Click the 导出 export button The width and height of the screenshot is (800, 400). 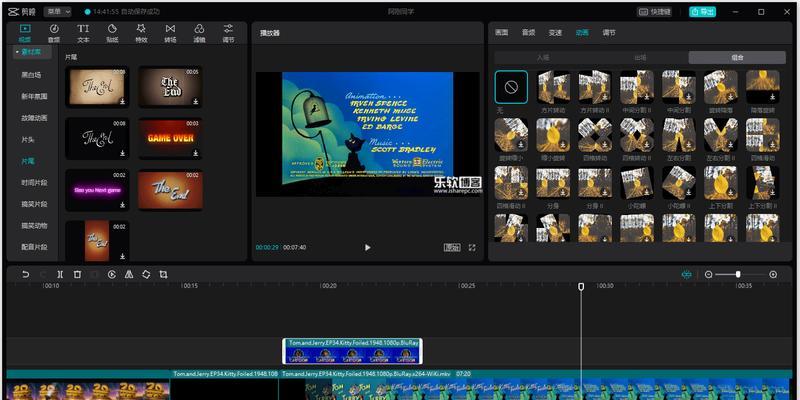pos(702,11)
